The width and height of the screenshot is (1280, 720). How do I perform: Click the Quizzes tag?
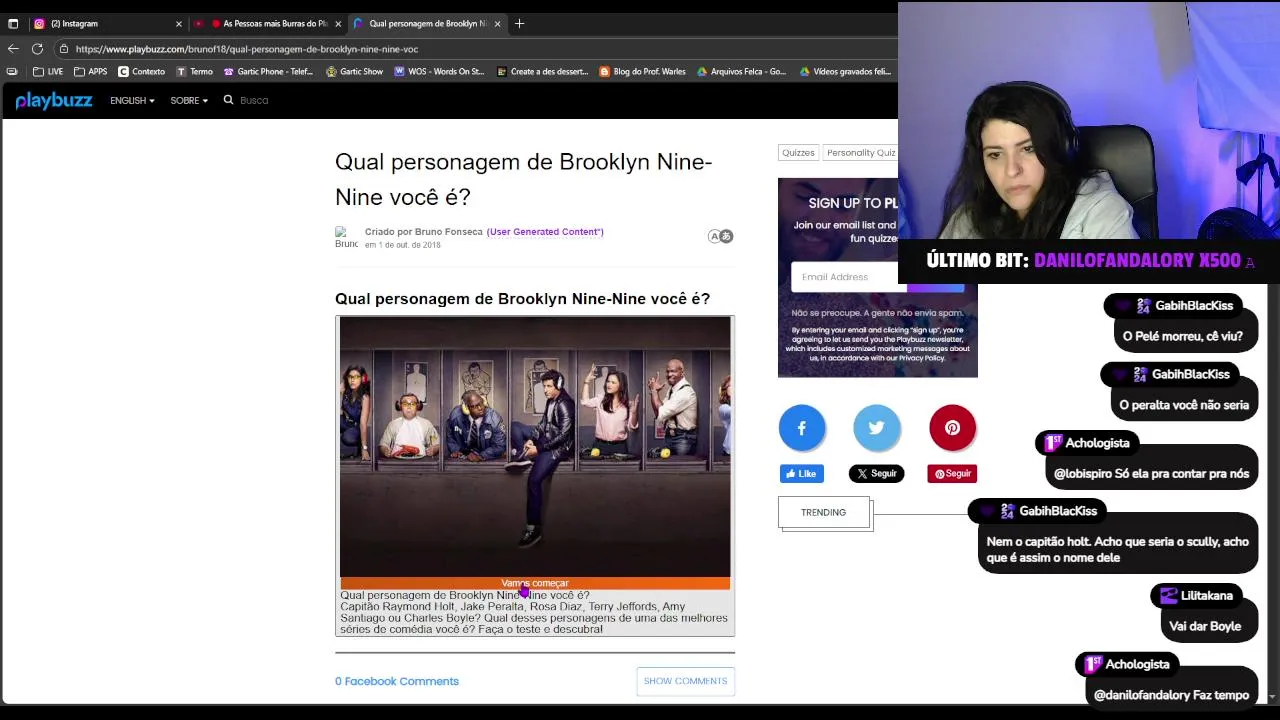[798, 153]
